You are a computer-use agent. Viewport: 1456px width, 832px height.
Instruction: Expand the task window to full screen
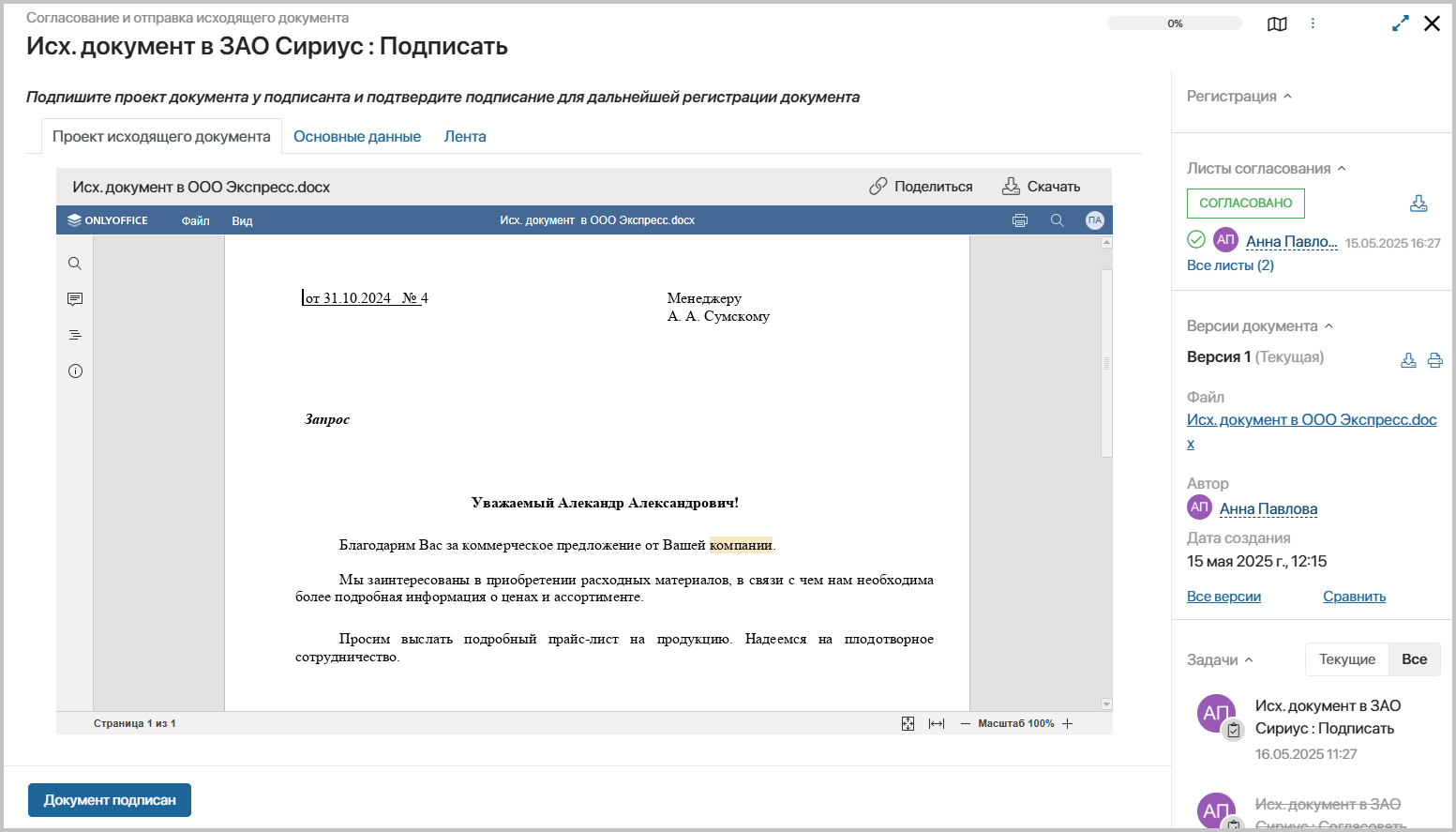pyautogui.click(x=1401, y=23)
